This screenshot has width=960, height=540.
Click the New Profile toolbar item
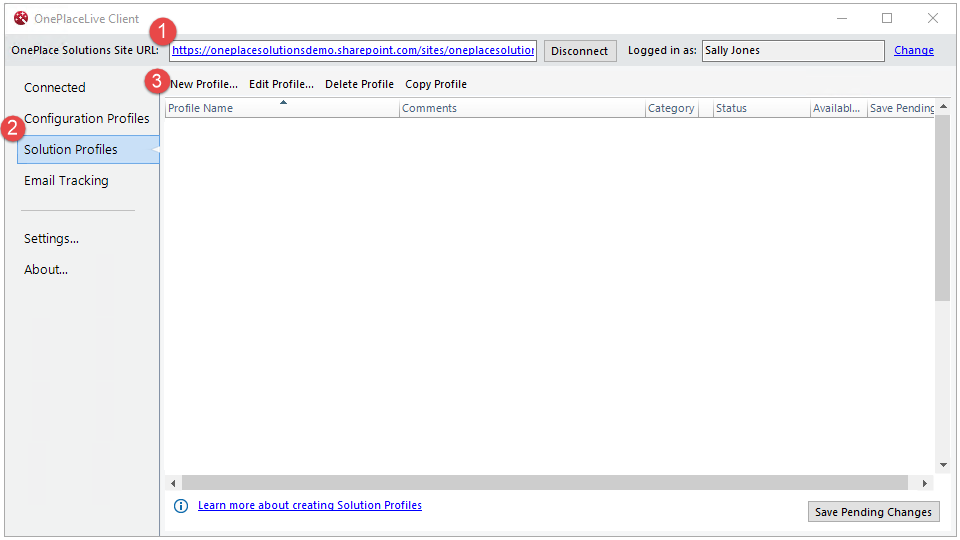click(x=205, y=84)
